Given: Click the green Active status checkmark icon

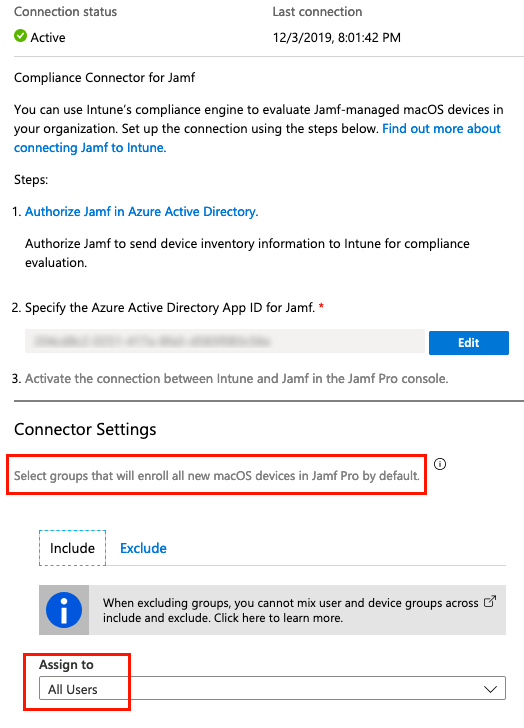Looking at the screenshot, I should pyautogui.click(x=20, y=36).
